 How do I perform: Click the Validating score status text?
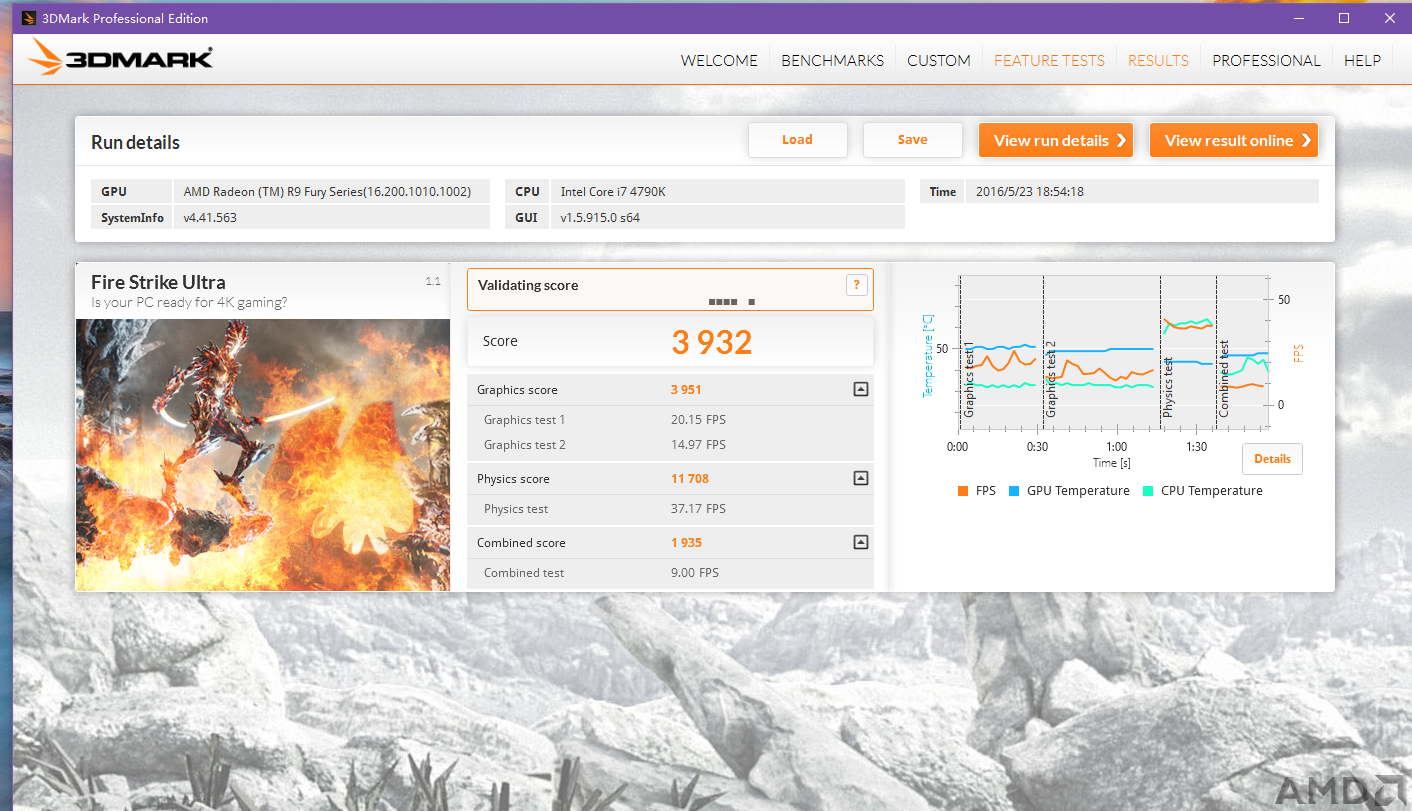click(528, 285)
